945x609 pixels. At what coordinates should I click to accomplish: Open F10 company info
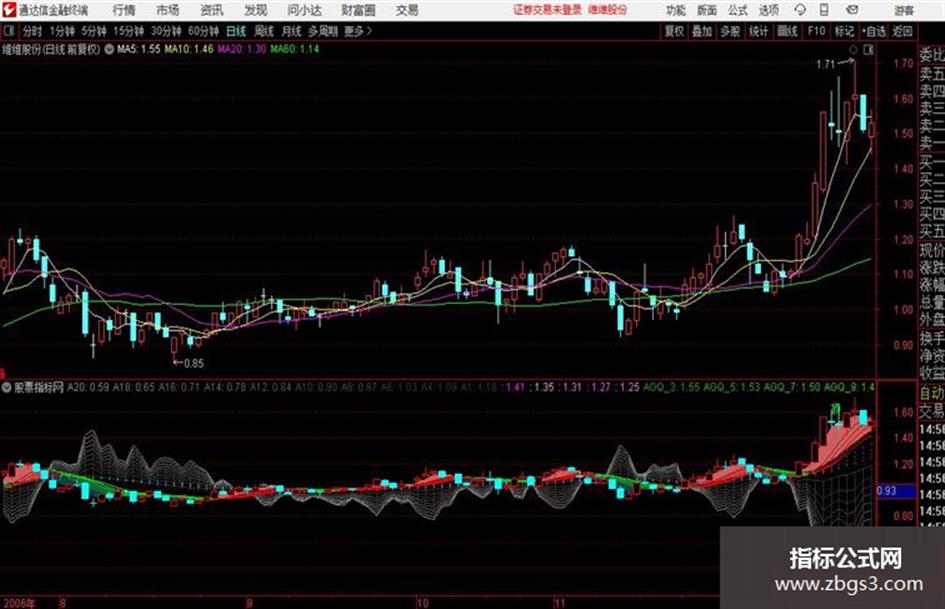click(x=816, y=31)
